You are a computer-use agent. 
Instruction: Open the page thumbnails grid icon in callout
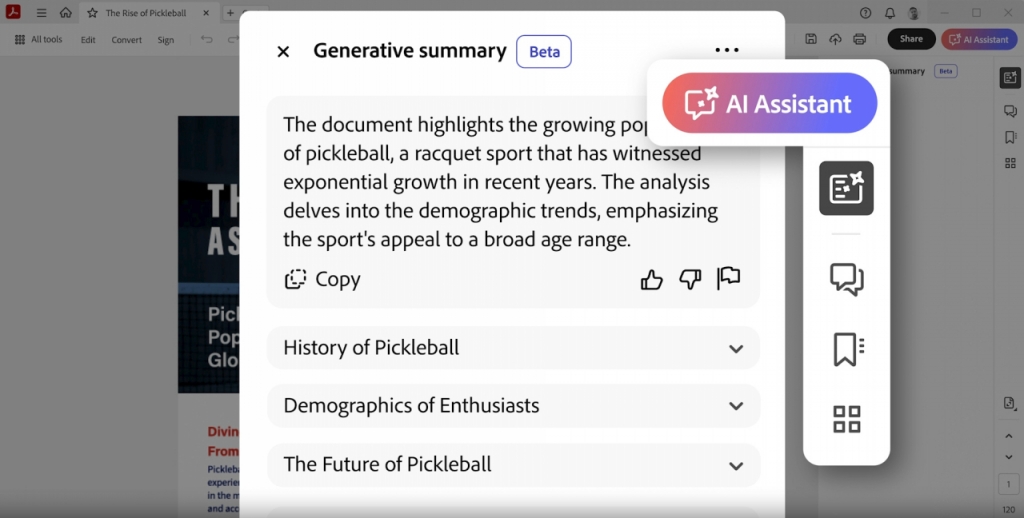[x=846, y=419]
